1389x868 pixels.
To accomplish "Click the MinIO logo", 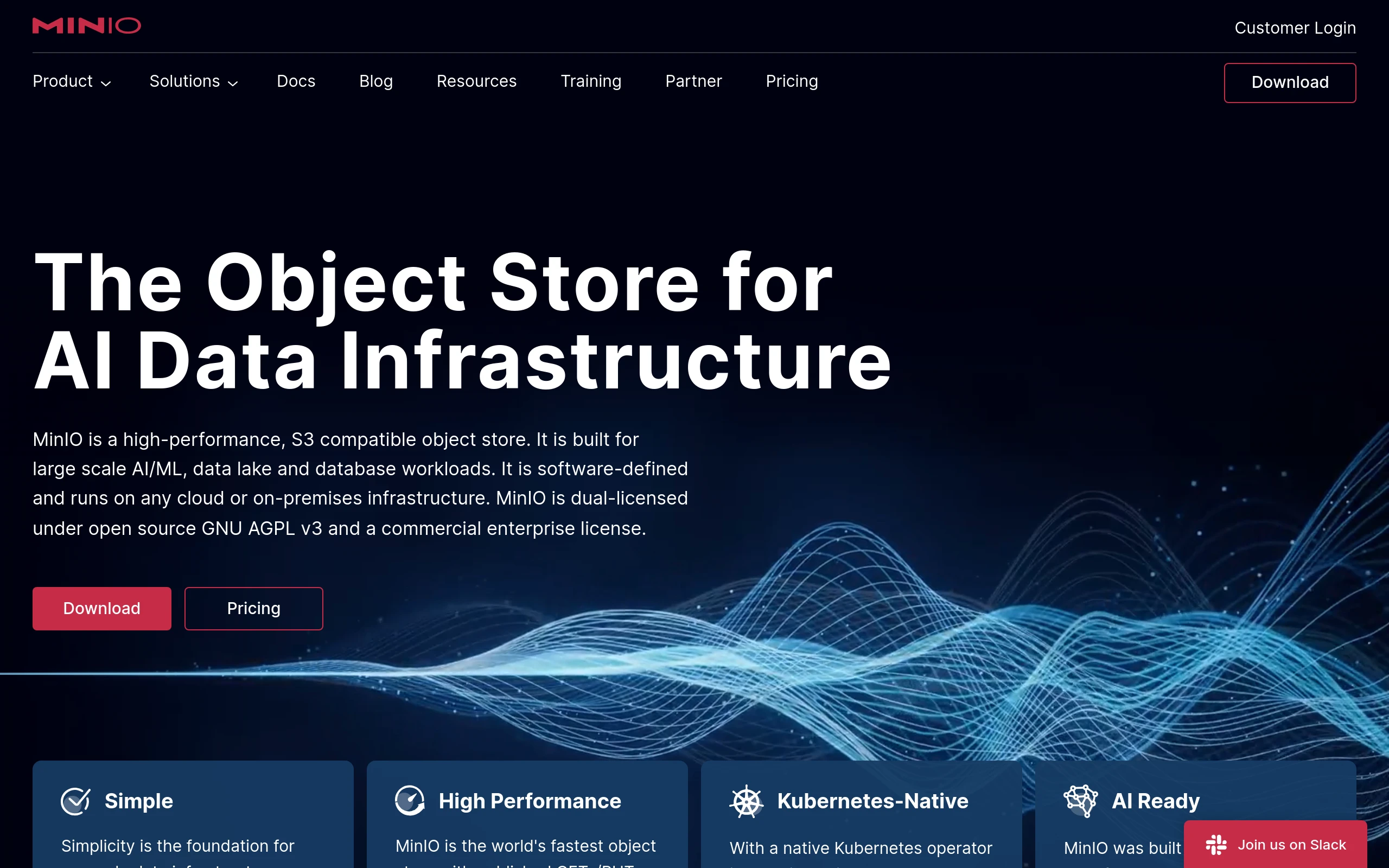I will tap(87, 26).
